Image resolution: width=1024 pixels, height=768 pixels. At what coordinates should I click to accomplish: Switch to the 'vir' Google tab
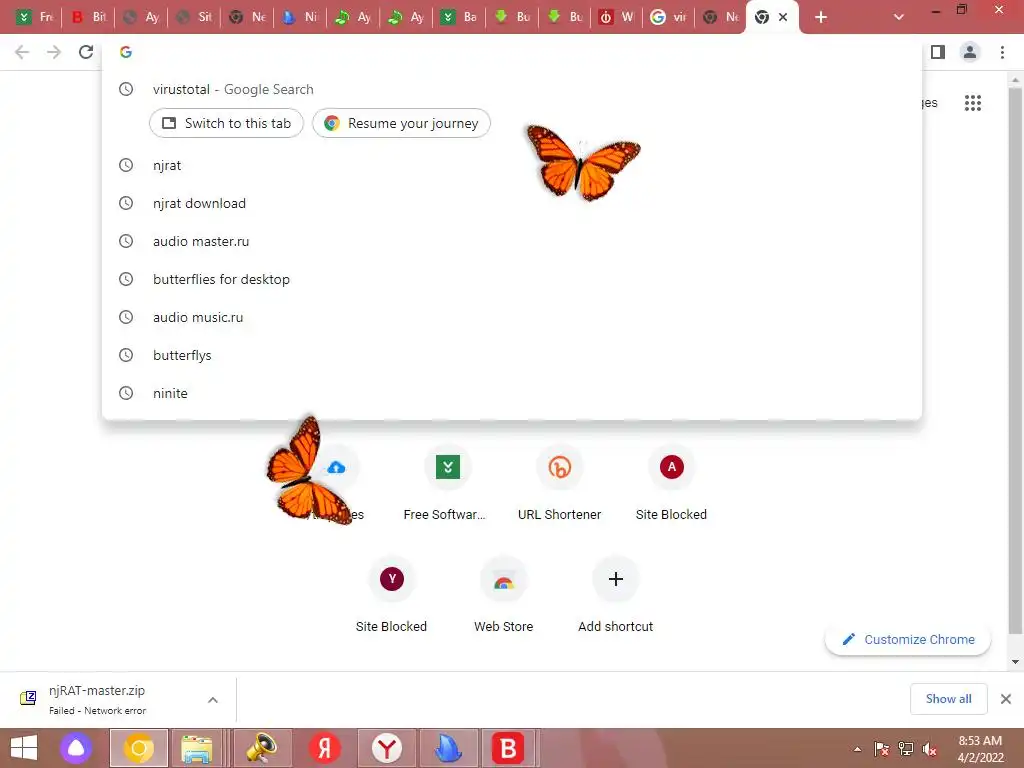pyautogui.click(x=669, y=17)
